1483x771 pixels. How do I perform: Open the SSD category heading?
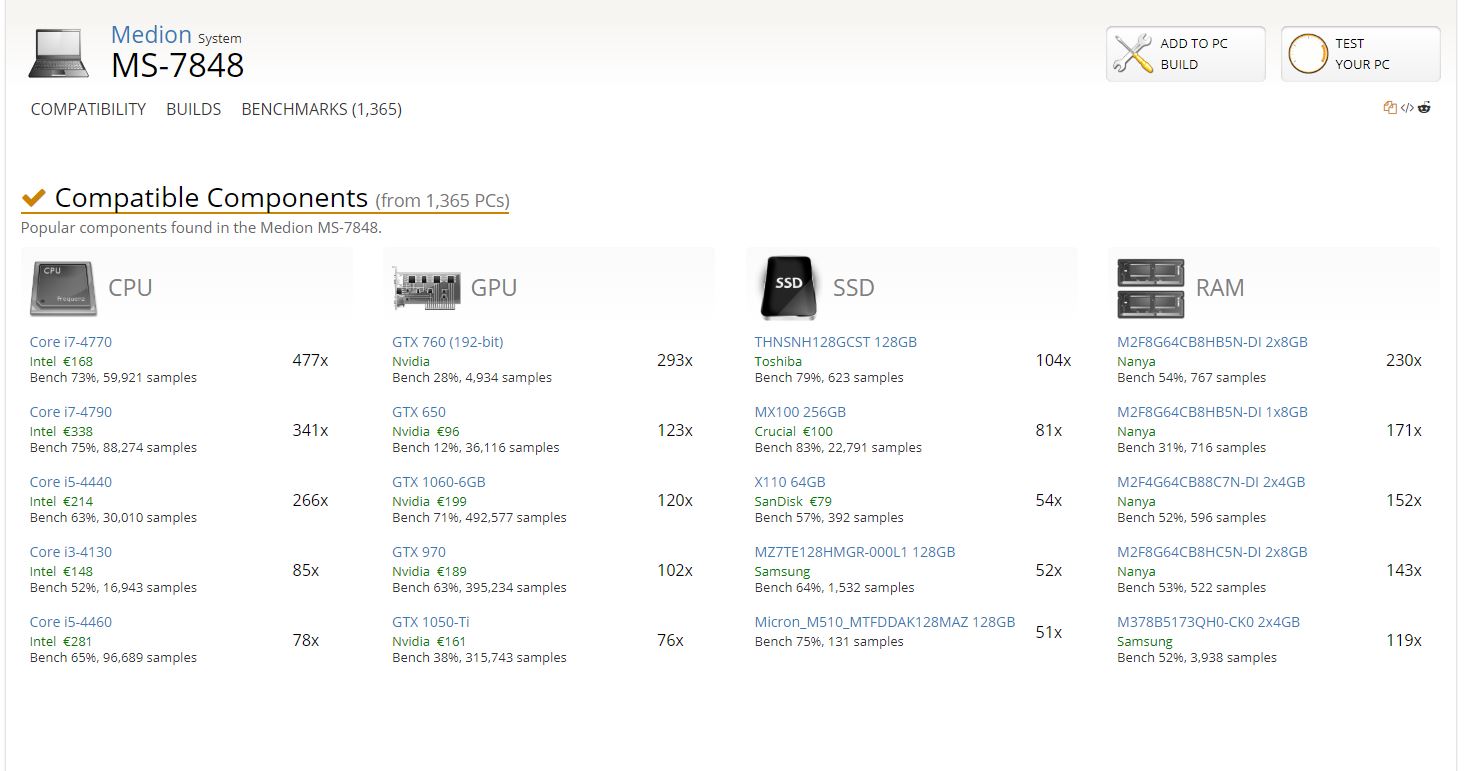coord(853,288)
